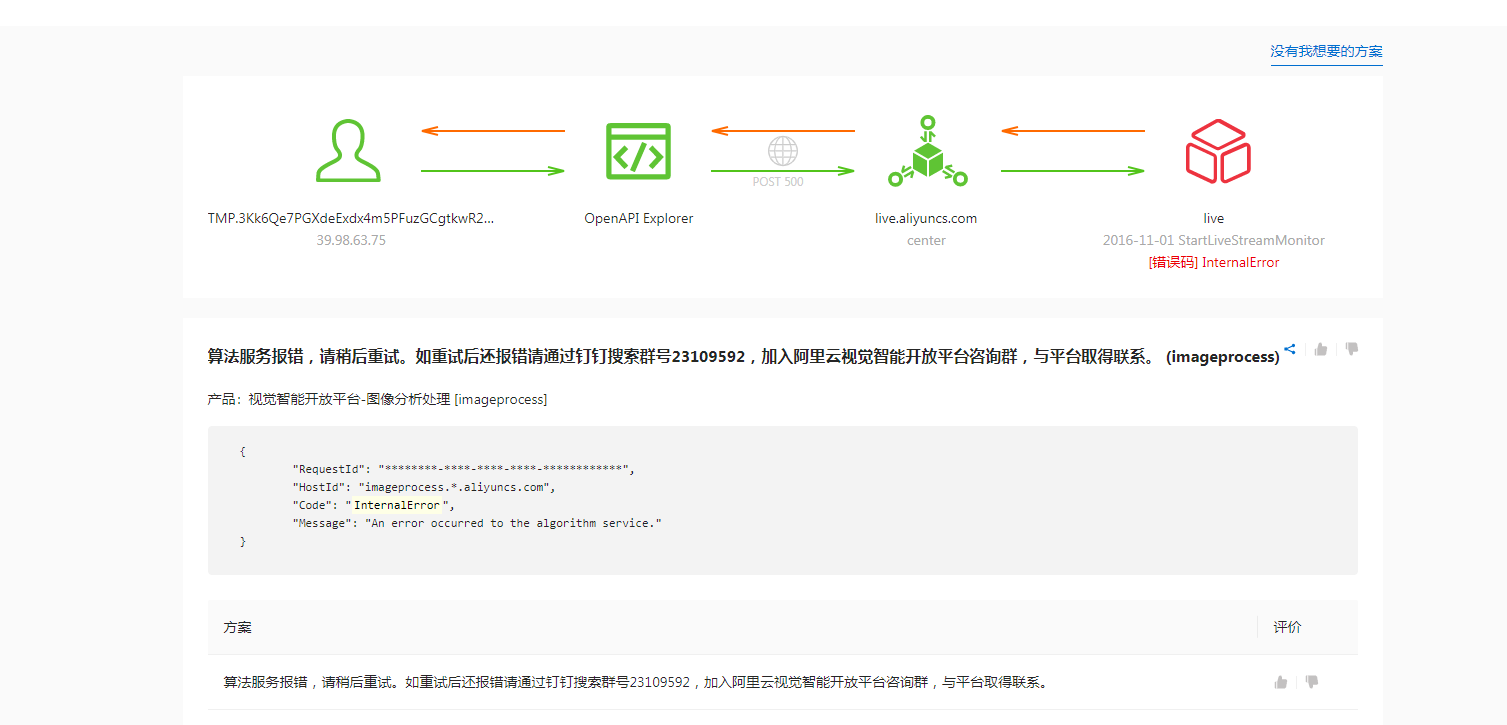The image size is (1507, 725).
Task: Click the solution description text in the table row
Action: click(x=635, y=682)
